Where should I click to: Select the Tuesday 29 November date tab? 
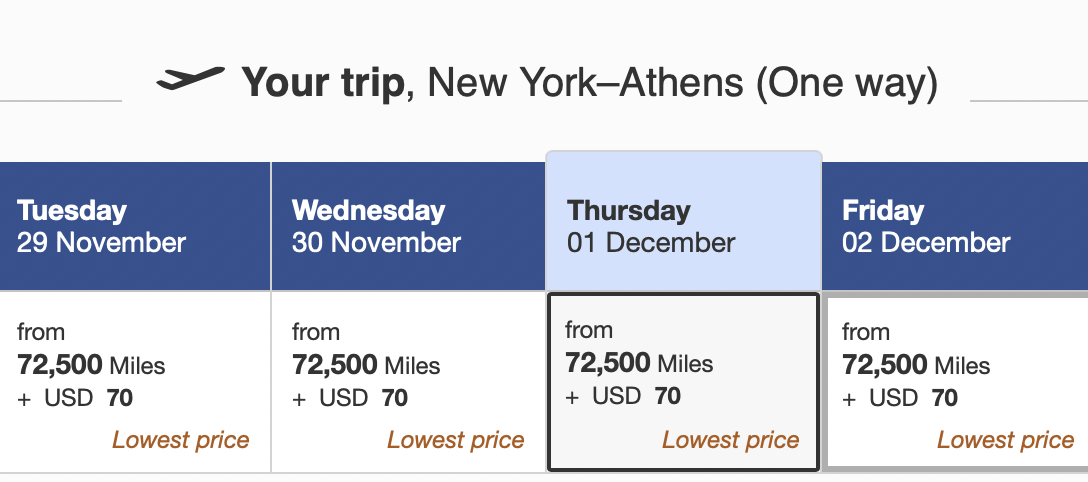click(x=135, y=226)
